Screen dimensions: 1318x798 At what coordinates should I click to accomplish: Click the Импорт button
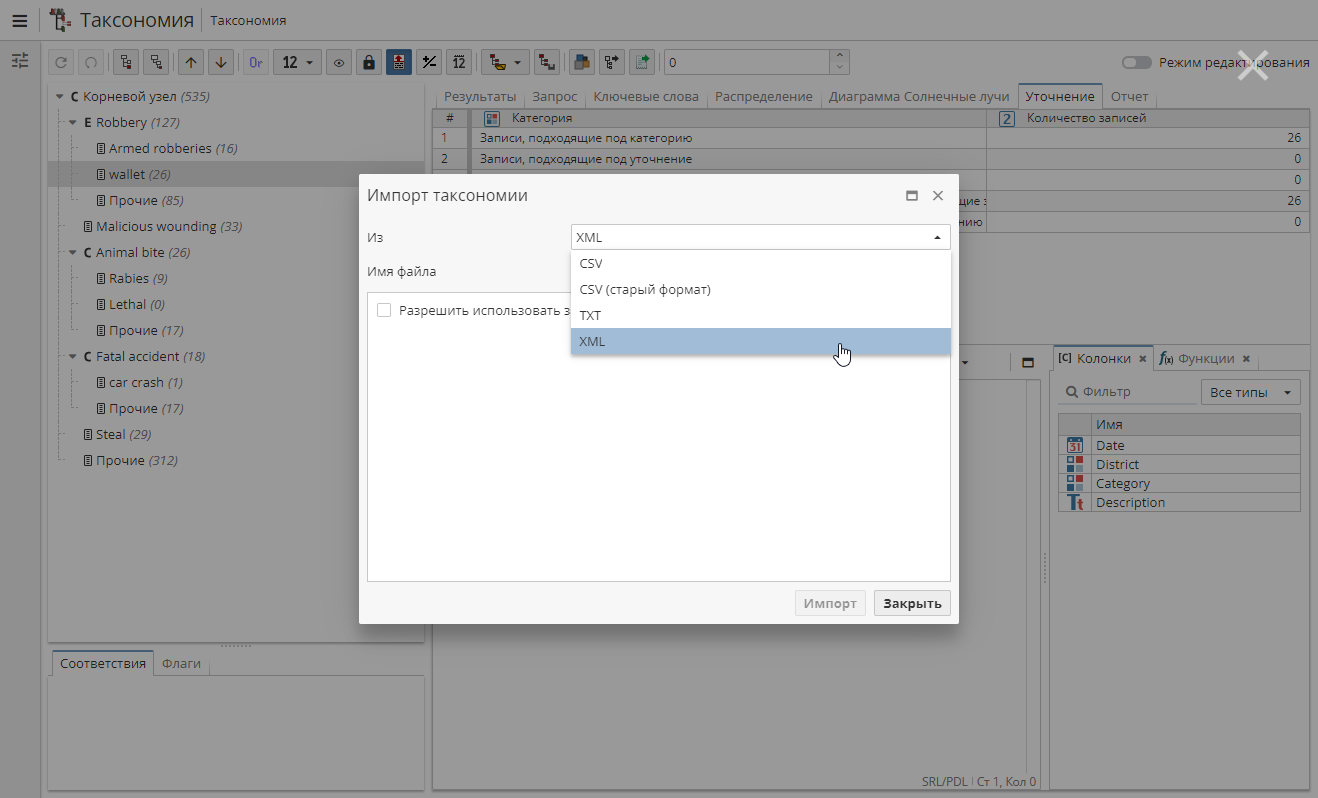[x=830, y=603]
